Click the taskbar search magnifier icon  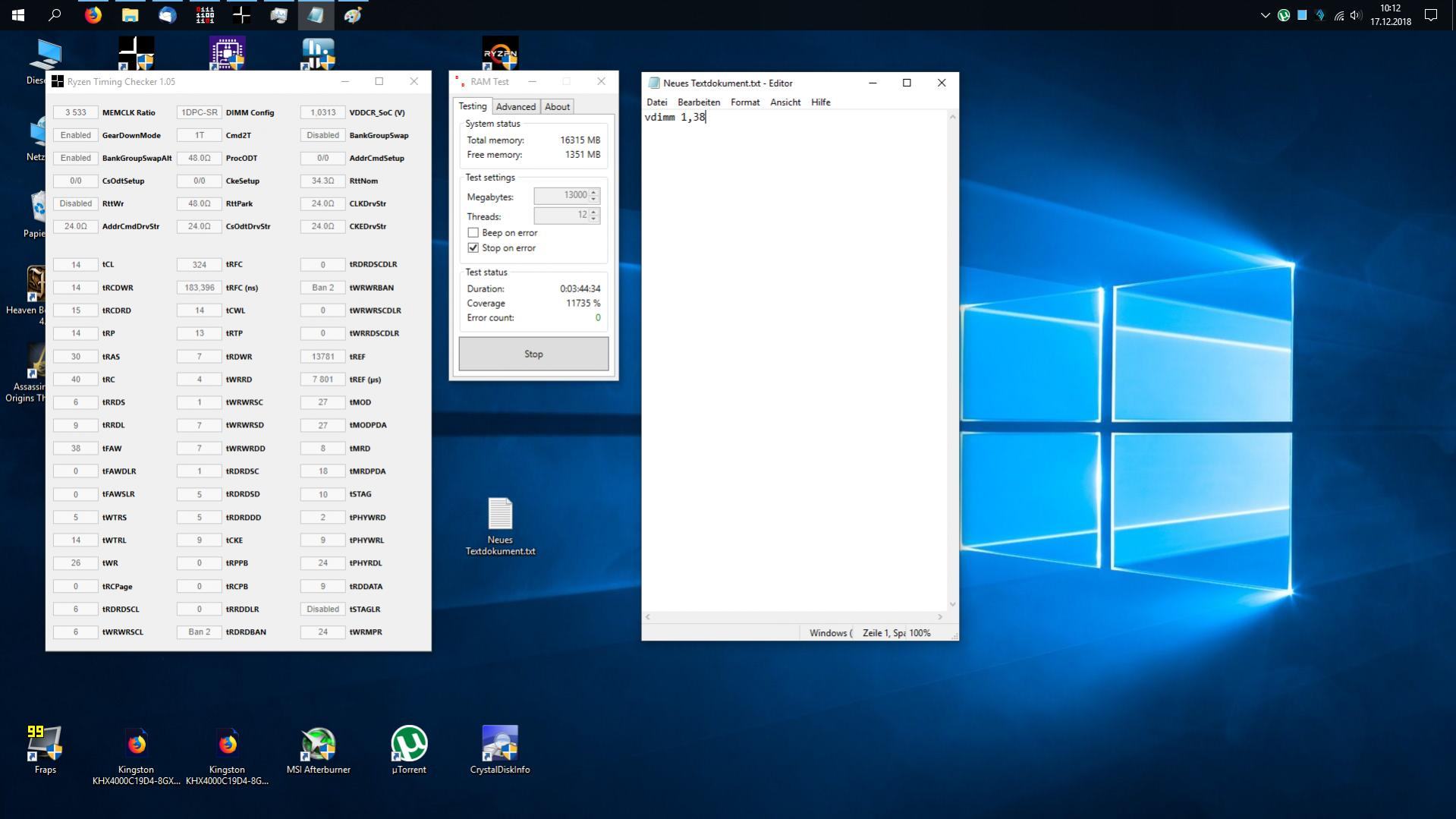pos(55,15)
